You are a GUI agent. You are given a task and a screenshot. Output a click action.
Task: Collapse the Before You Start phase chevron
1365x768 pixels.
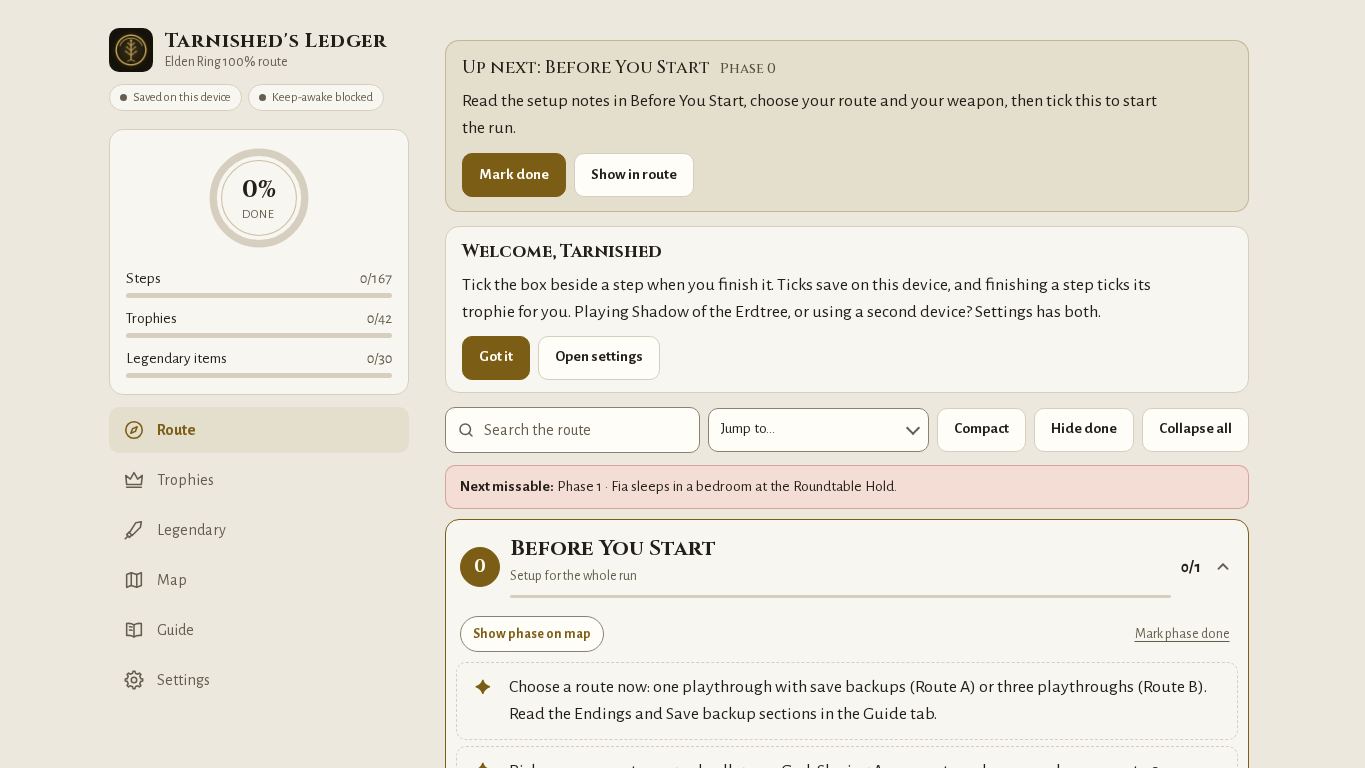(x=1223, y=567)
